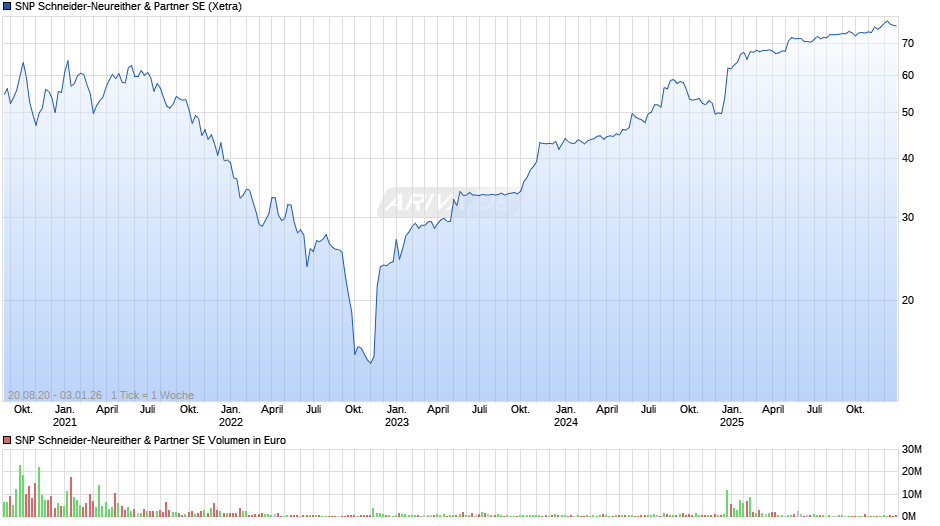Click the Jan. 2023 time axis label
Image resolution: width=940 pixels, height=526 pixels.
[x=397, y=416]
